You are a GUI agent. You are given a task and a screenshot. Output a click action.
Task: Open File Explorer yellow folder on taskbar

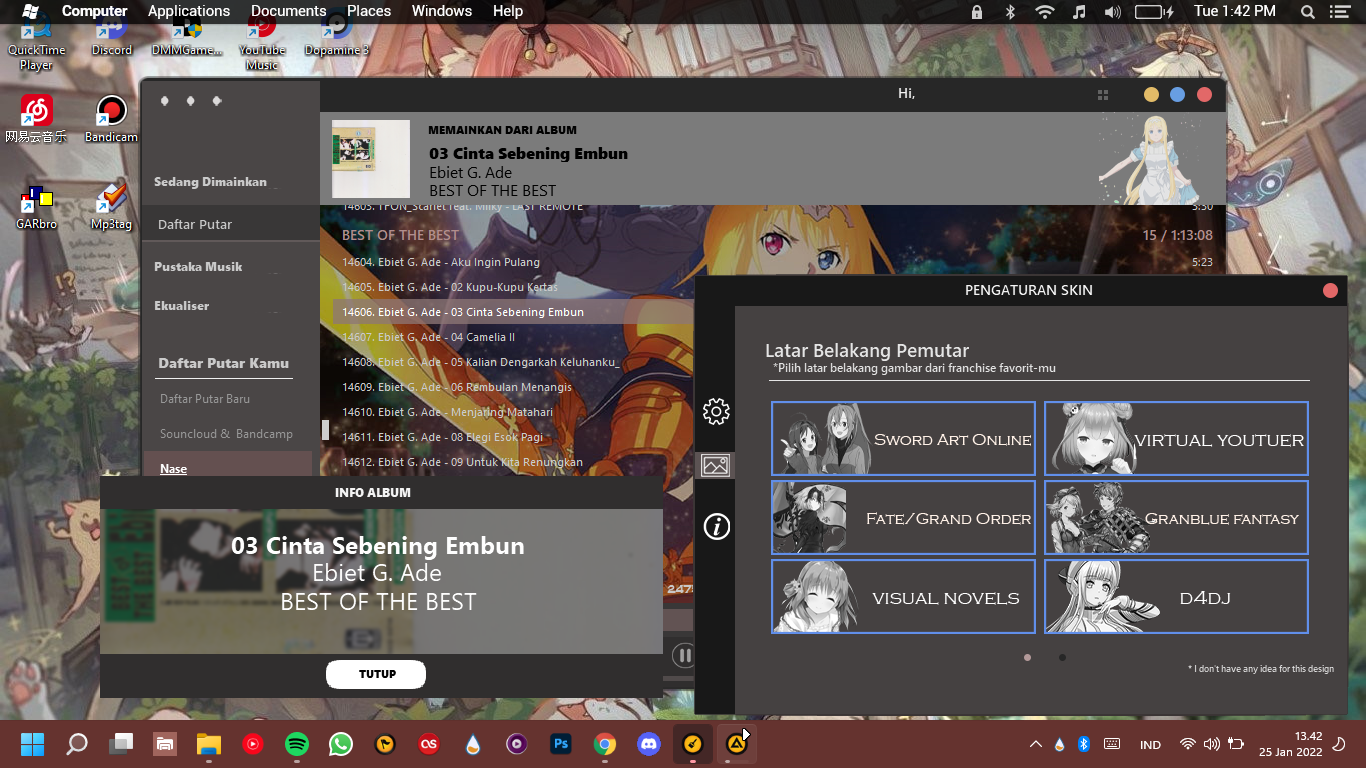[x=208, y=744]
